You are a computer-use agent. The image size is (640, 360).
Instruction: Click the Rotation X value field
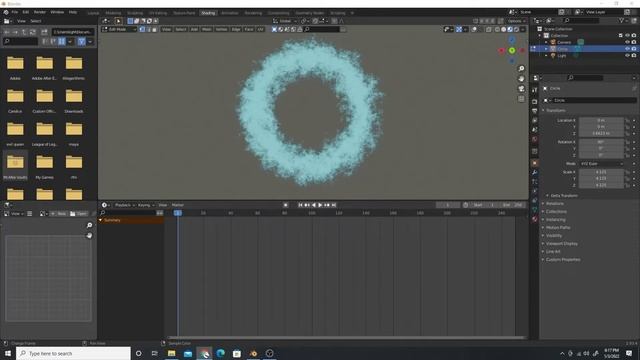click(601, 142)
